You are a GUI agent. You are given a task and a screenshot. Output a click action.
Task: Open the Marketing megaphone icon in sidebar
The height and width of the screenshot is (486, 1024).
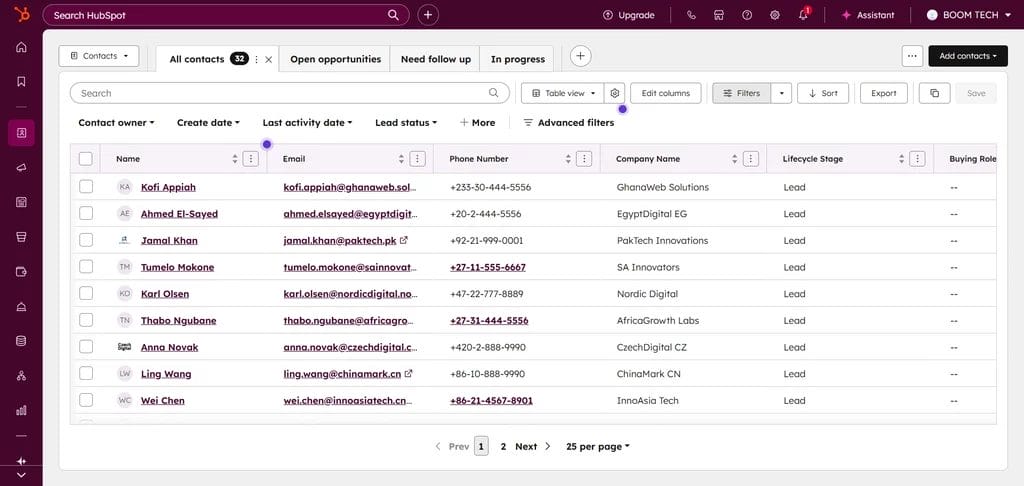pyautogui.click(x=21, y=168)
